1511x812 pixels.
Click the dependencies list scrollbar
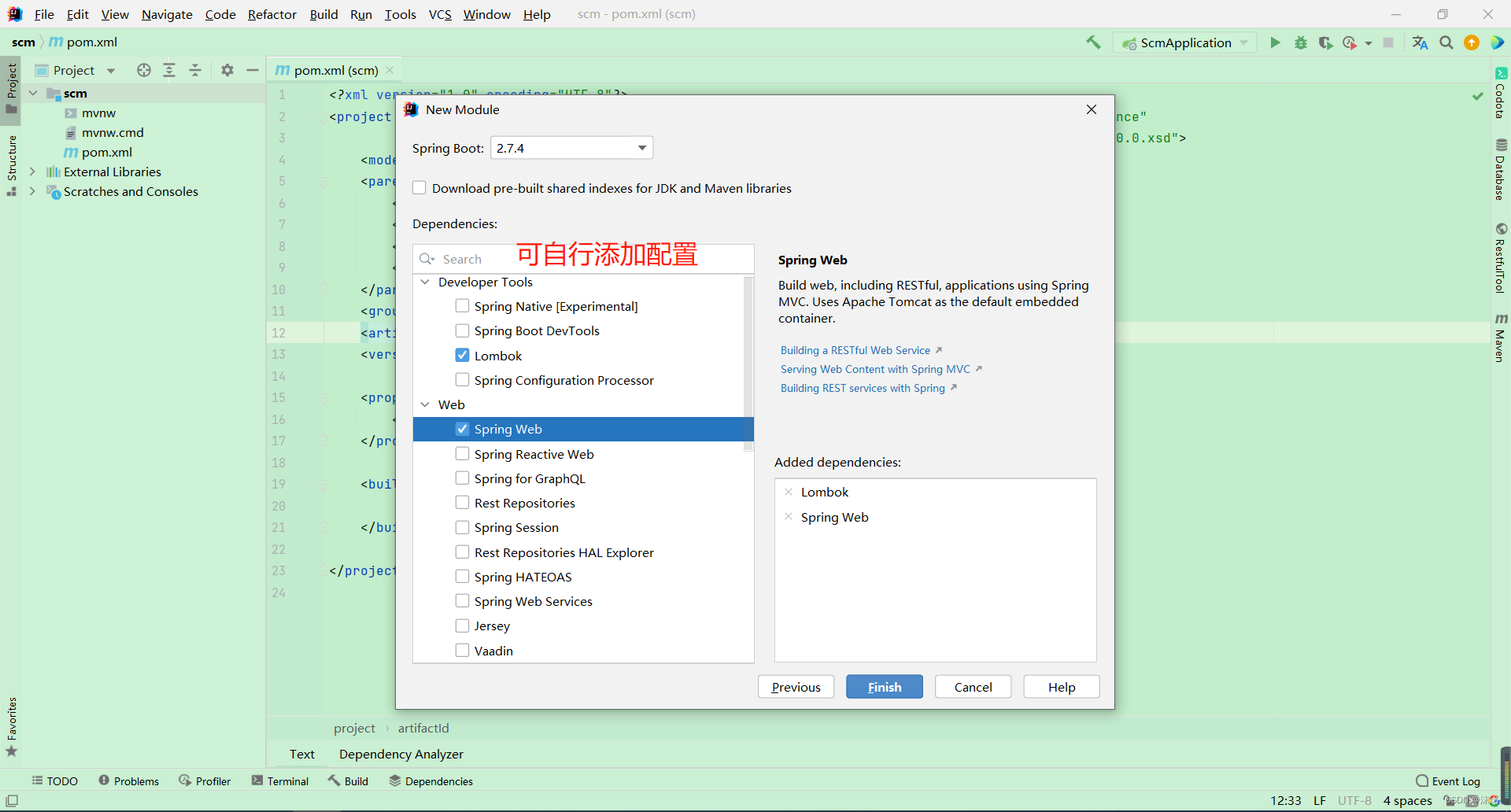click(x=748, y=364)
